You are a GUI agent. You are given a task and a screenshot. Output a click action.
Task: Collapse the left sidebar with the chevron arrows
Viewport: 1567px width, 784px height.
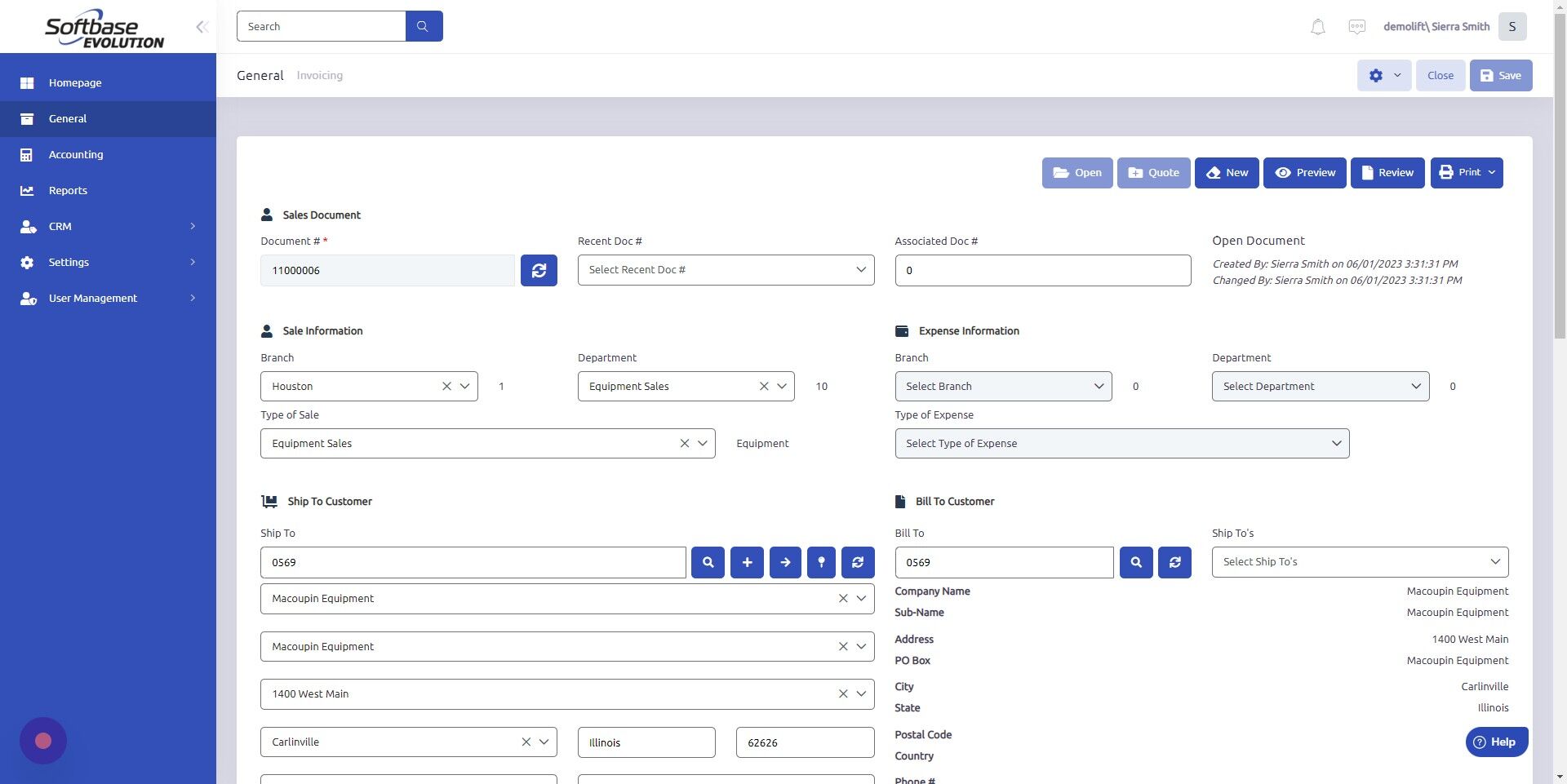[202, 26]
